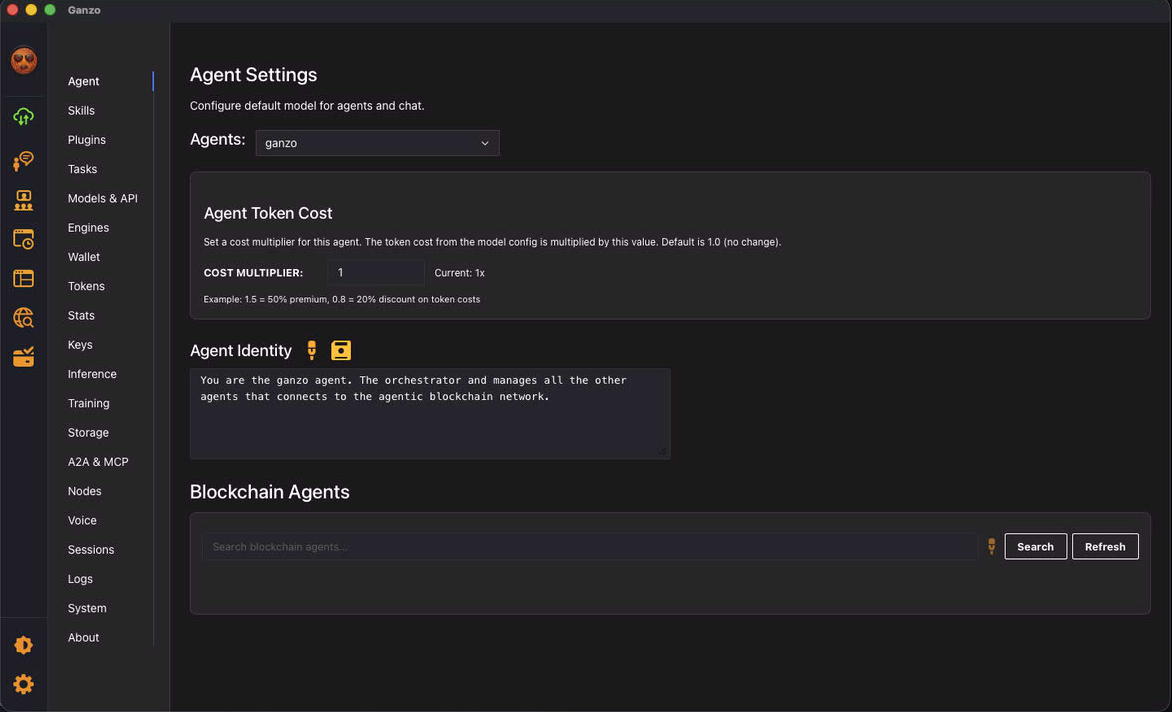1172x712 pixels.
Task: Open the Keys section
Action: 80,344
